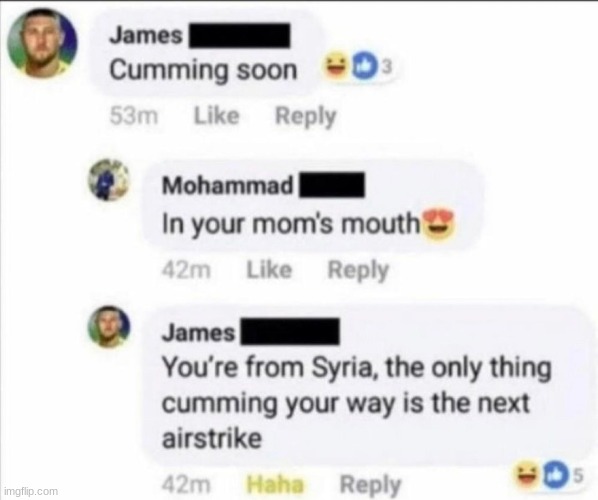This screenshot has width=598, height=500.
Task: Open James's profile picture on top comment
Action: 42,43
